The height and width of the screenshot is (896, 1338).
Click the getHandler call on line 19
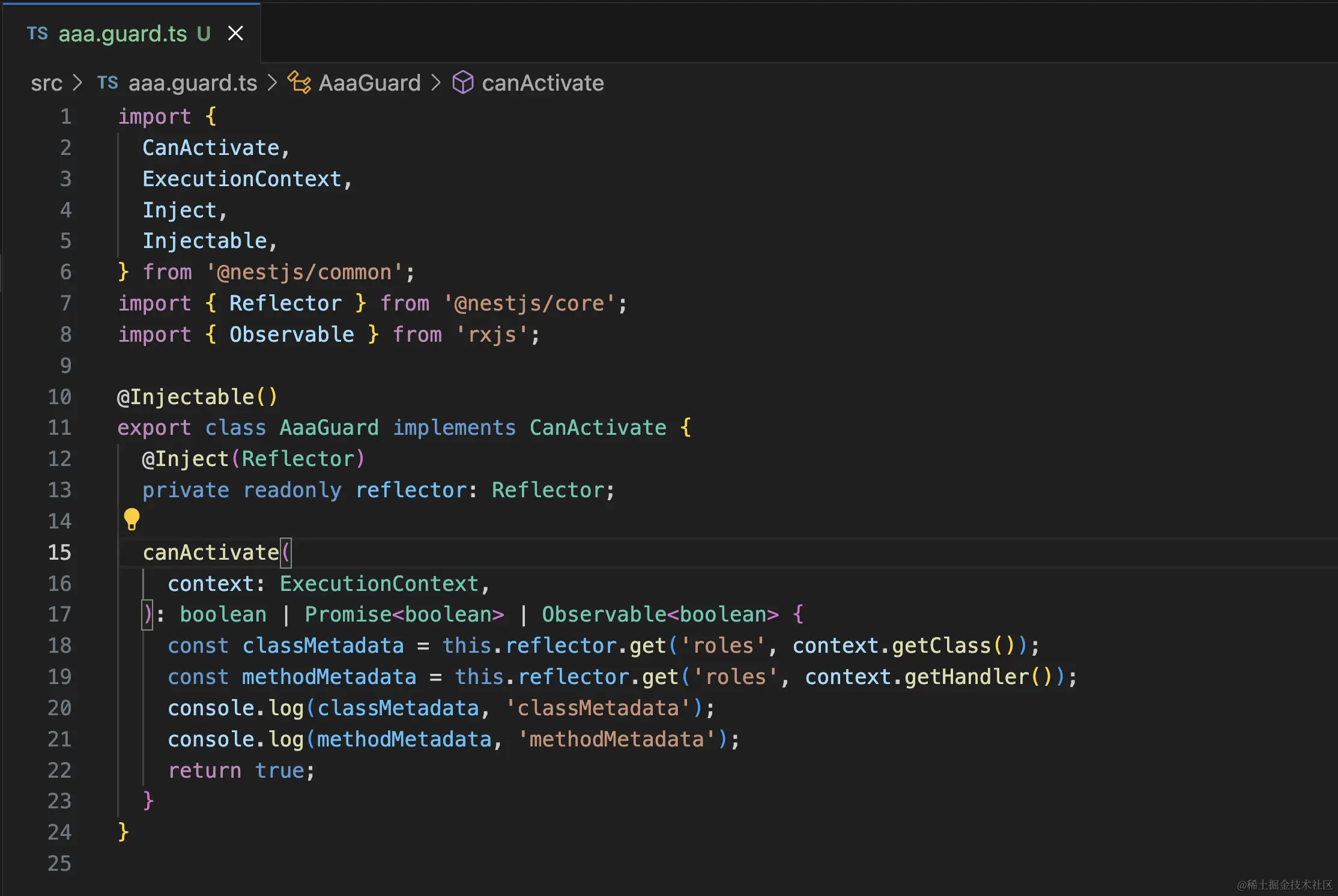pyautogui.click(x=966, y=677)
